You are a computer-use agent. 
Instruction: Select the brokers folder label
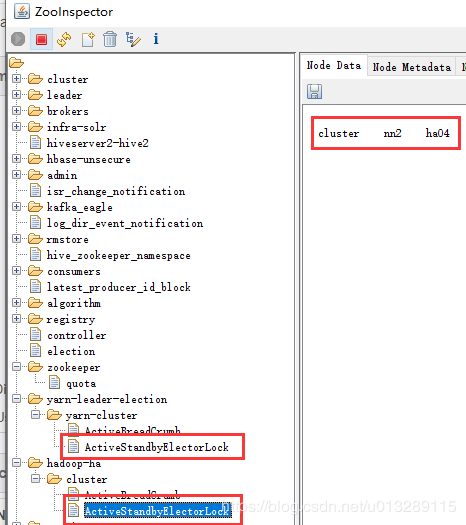[x=68, y=111]
